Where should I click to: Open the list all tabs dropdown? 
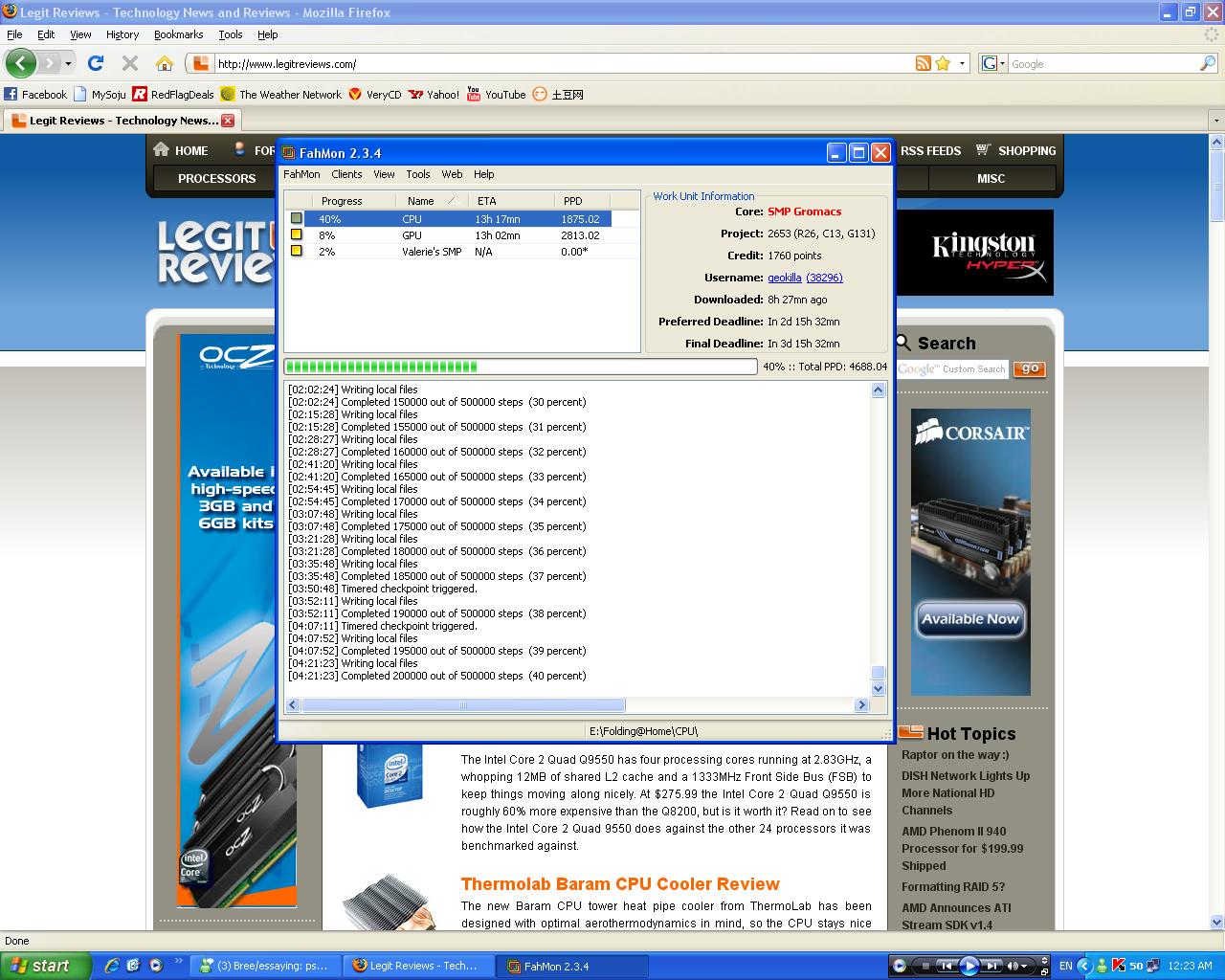click(x=1215, y=121)
